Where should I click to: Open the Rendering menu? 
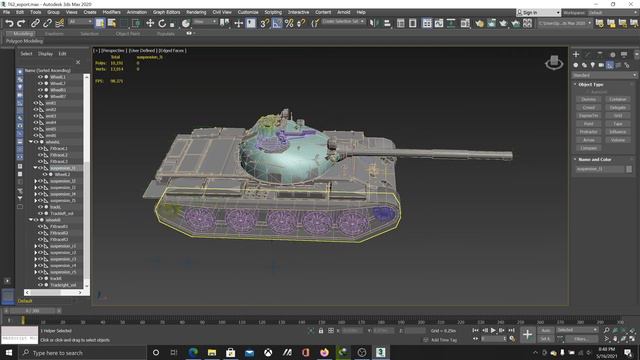(196, 12)
